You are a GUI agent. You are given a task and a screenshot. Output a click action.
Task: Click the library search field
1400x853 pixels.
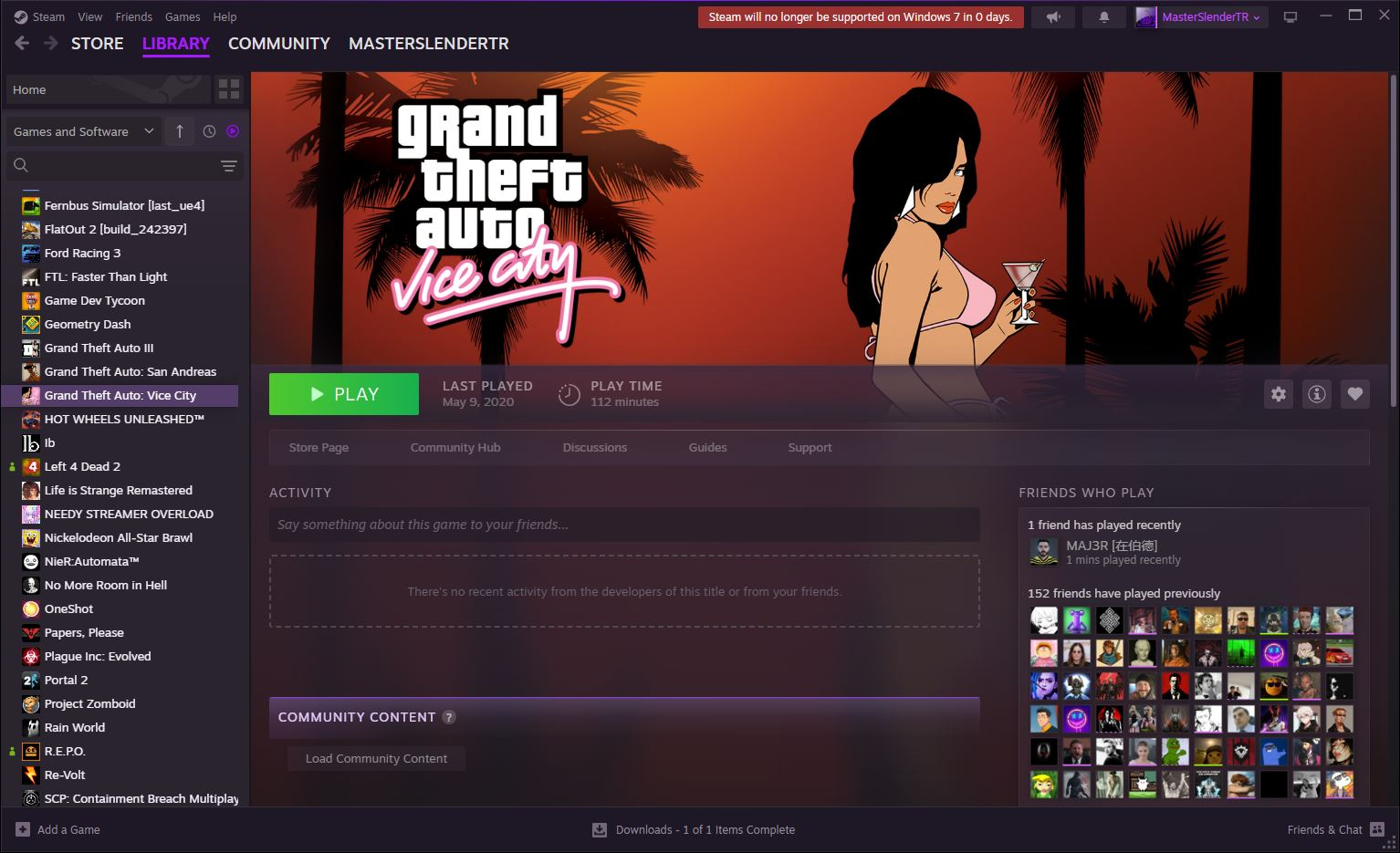[x=126, y=165]
